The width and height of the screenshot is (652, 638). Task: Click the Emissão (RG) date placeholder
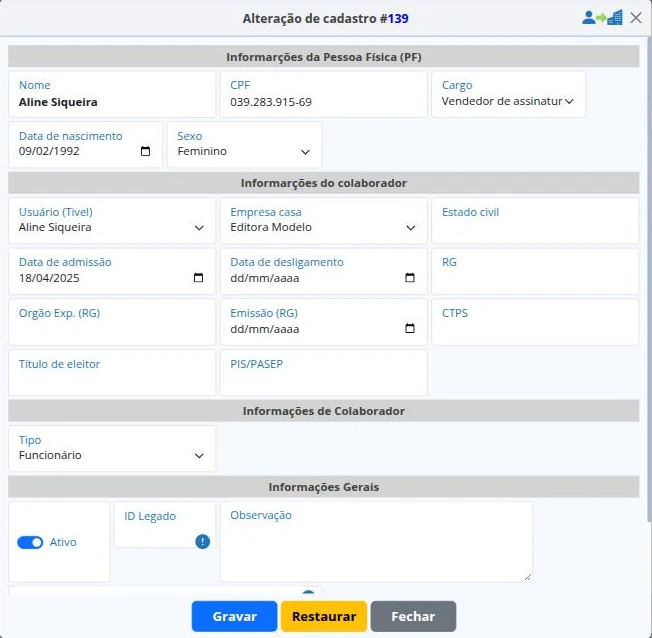tap(264, 329)
